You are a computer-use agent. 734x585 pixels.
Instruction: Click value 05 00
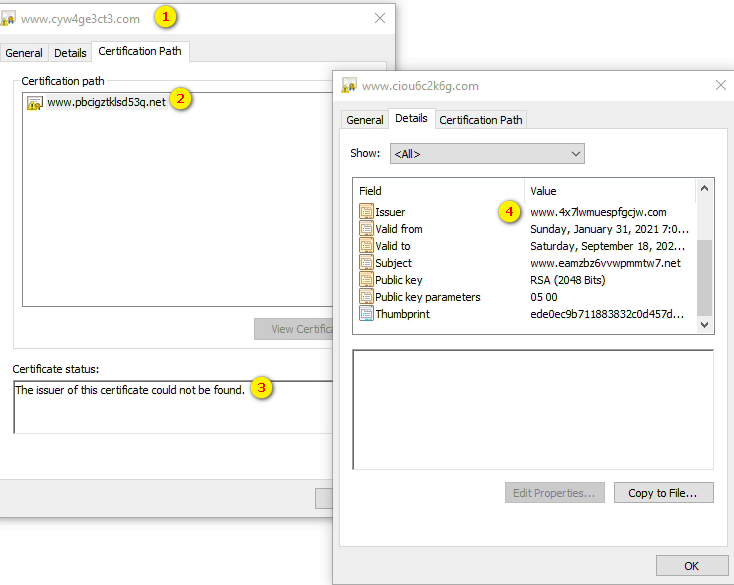click(543, 297)
